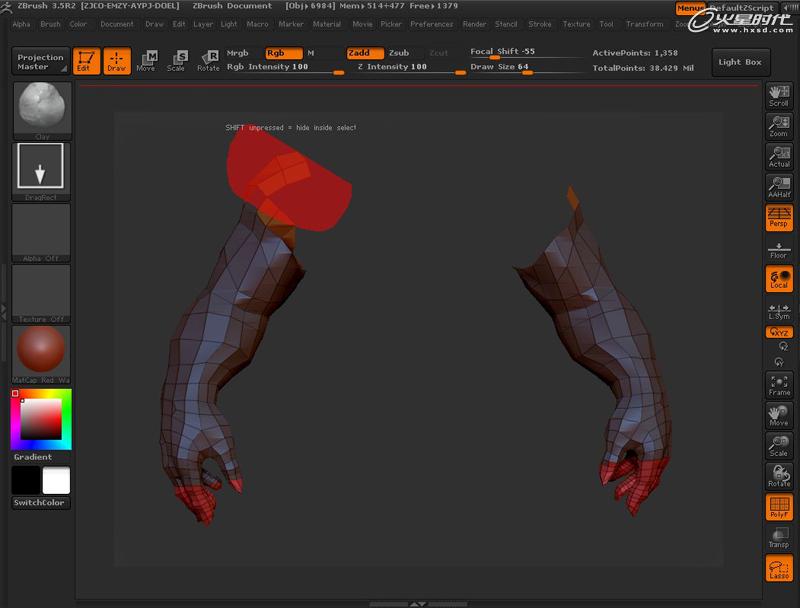
Task: Switch to Move transform tool in top shelf
Action: (x=146, y=61)
